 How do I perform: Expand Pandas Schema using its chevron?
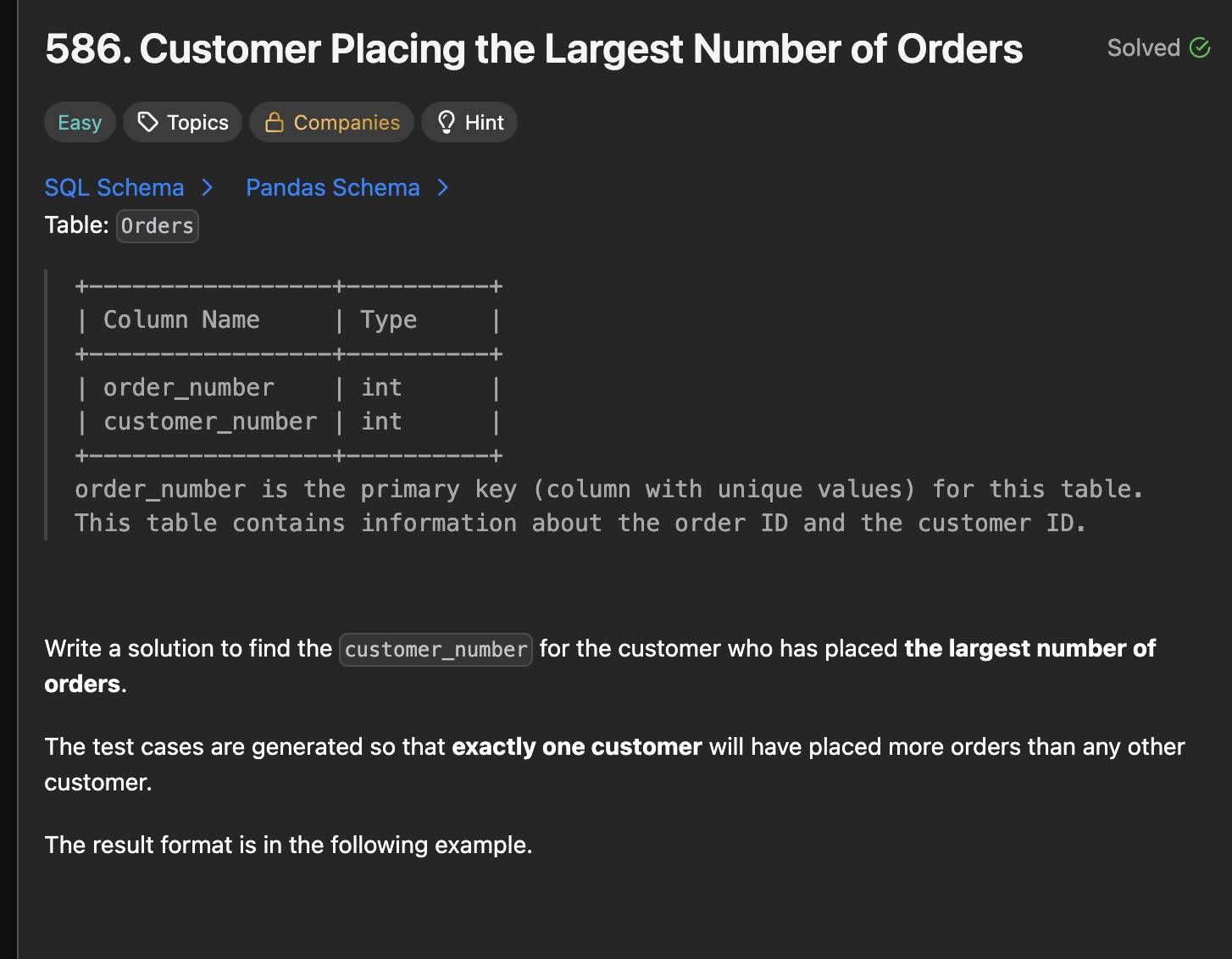pyautogui.click(x=443, y=187)
